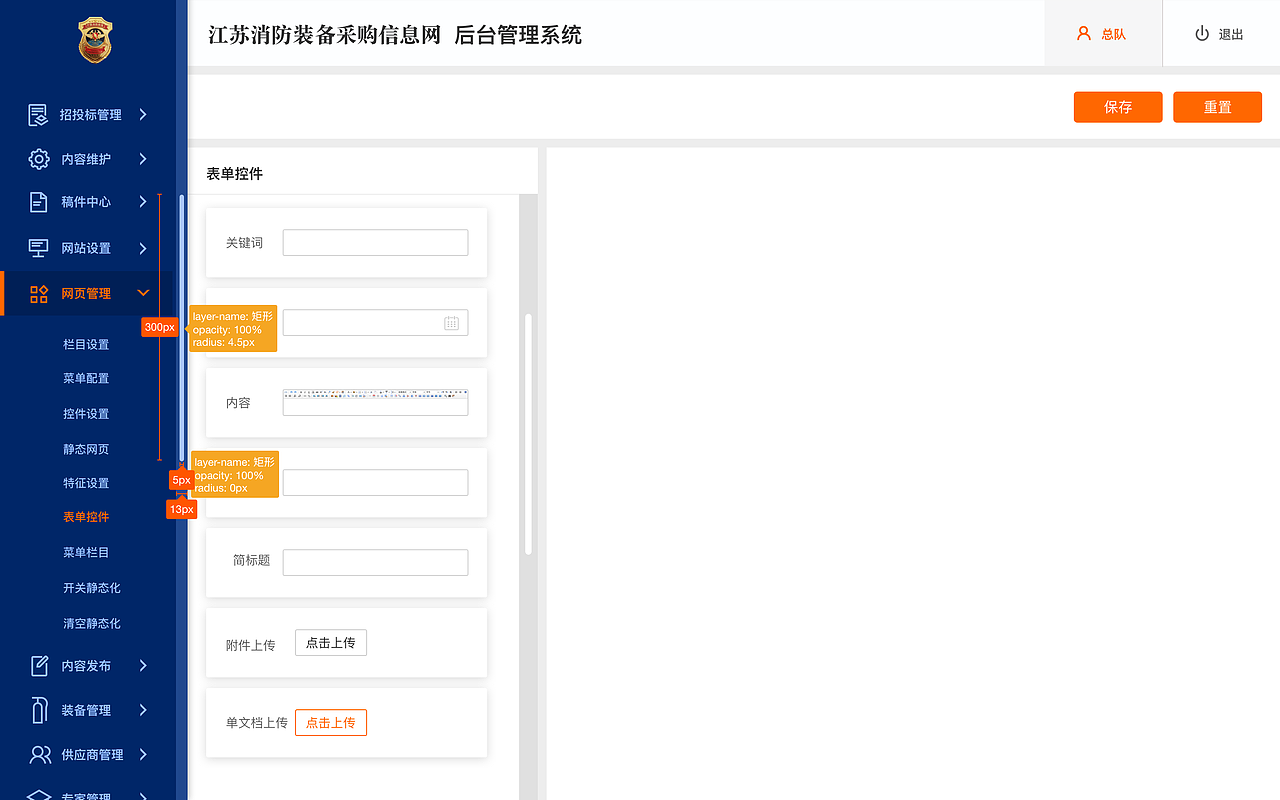Click the fire department badge logo
The width and height of the screenshot is (1280, 800).
click(x=96, y=41)
